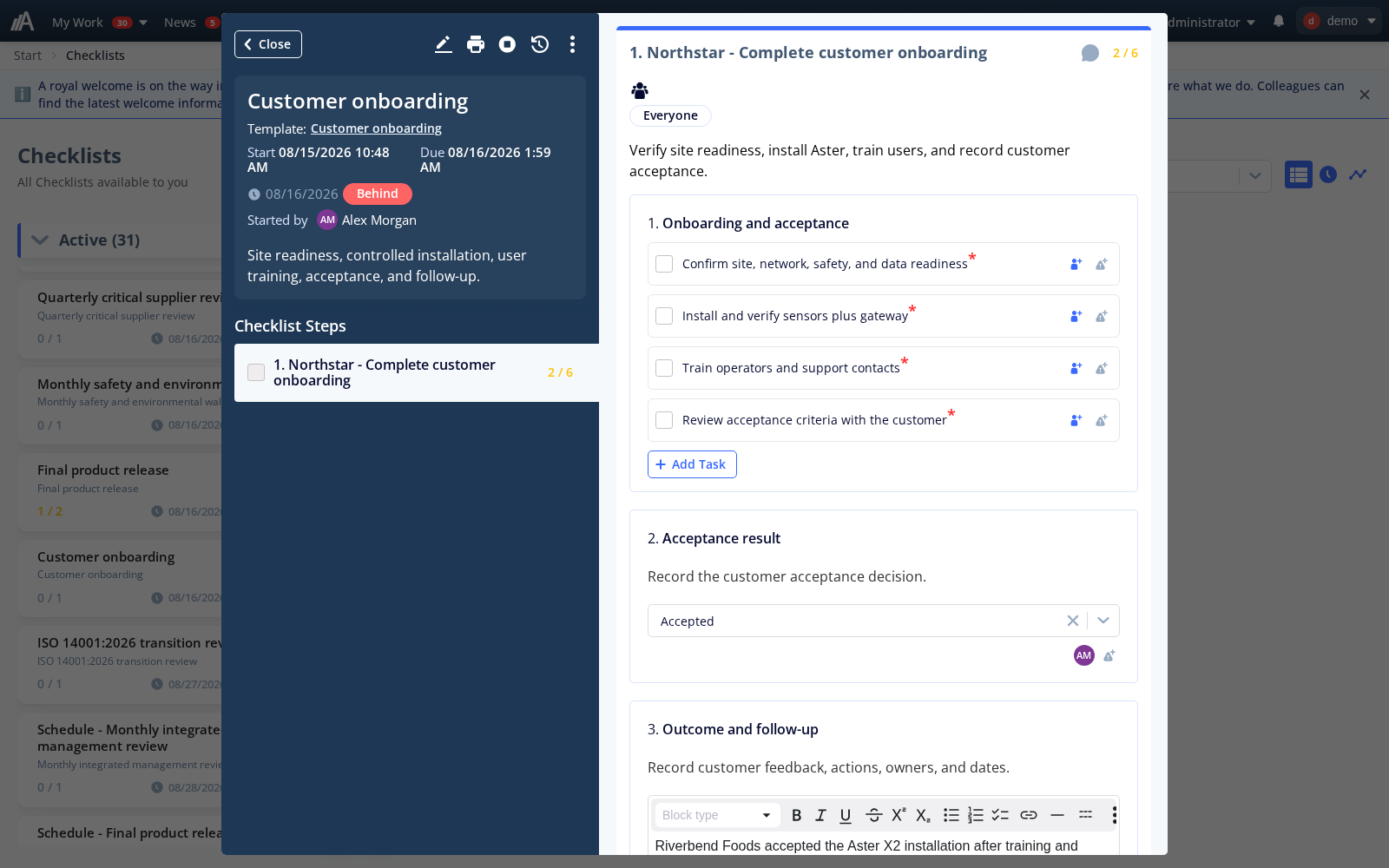The height and width of the screenshot is (868, 1389).
Task: Check Train operators and support contacts
Action: (664, 368)
